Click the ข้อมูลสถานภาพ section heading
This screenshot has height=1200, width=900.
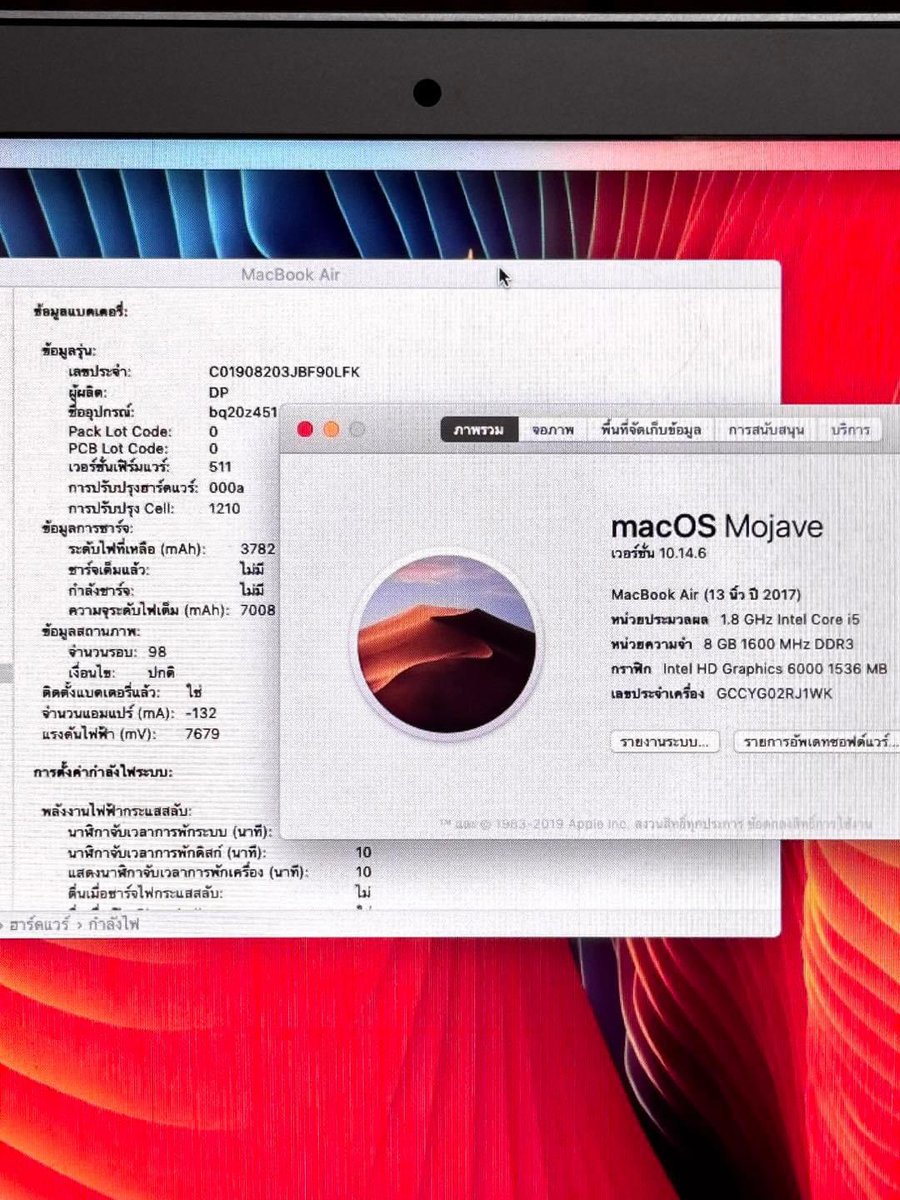point(91,632)
